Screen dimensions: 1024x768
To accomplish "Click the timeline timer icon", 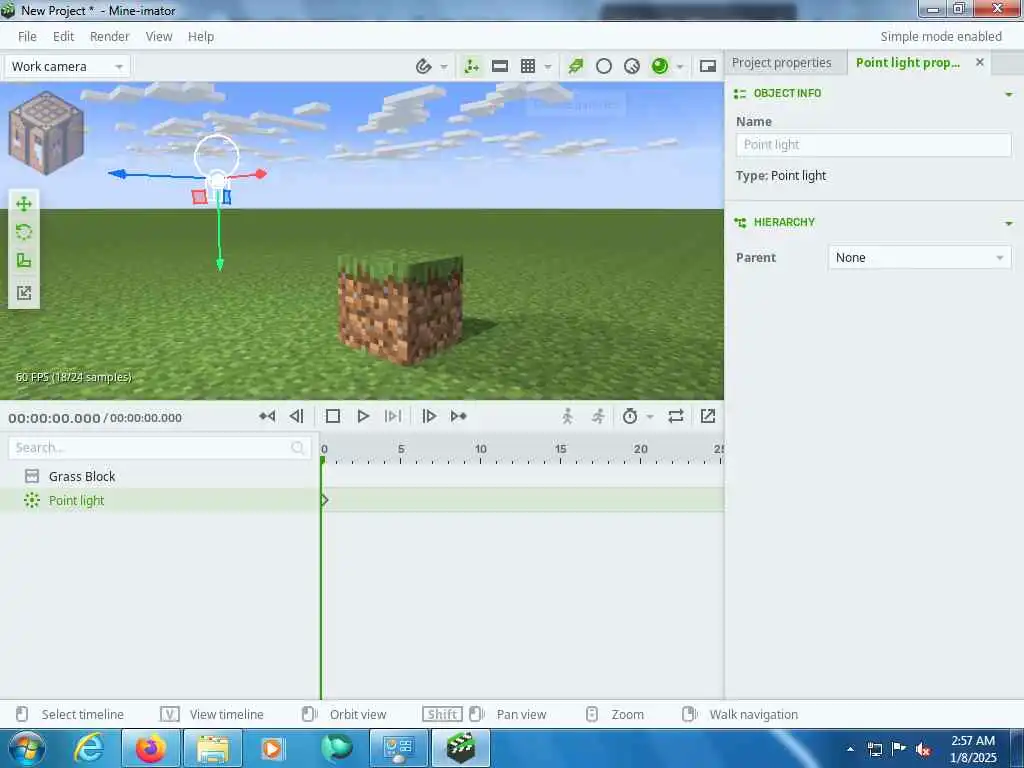I will click(630, 416).
